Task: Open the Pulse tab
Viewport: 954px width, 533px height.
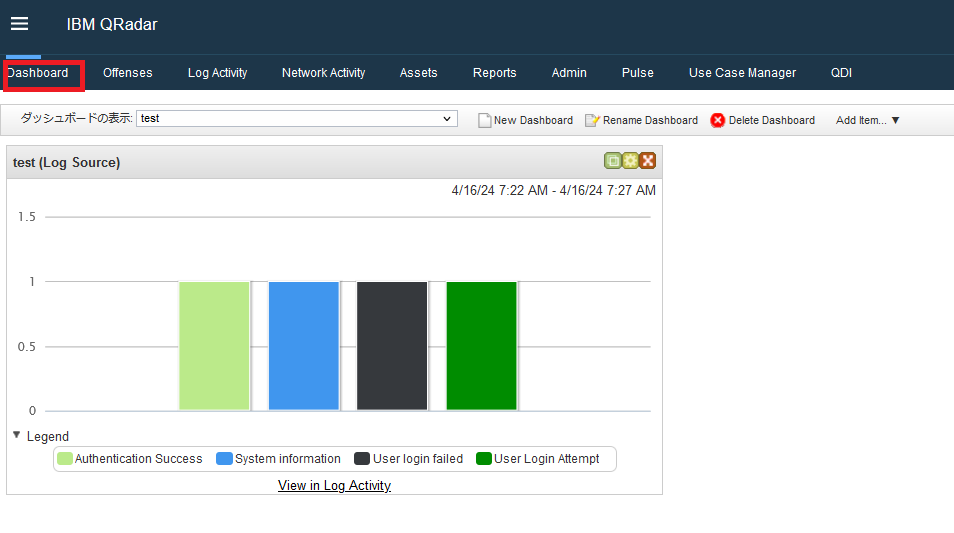Action: 638,73
